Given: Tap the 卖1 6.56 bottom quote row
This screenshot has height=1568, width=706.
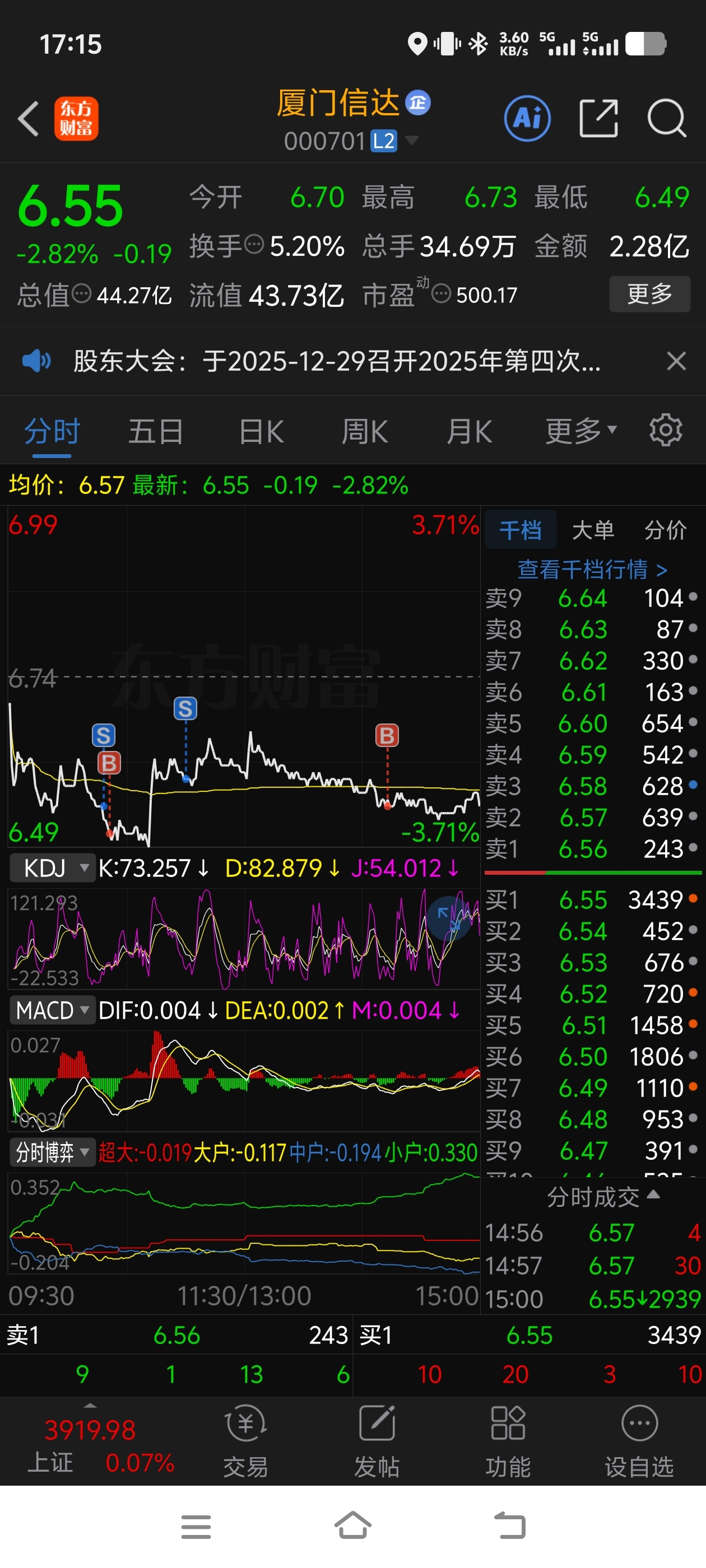Looking at the screenshot, I should (176, 1335).
